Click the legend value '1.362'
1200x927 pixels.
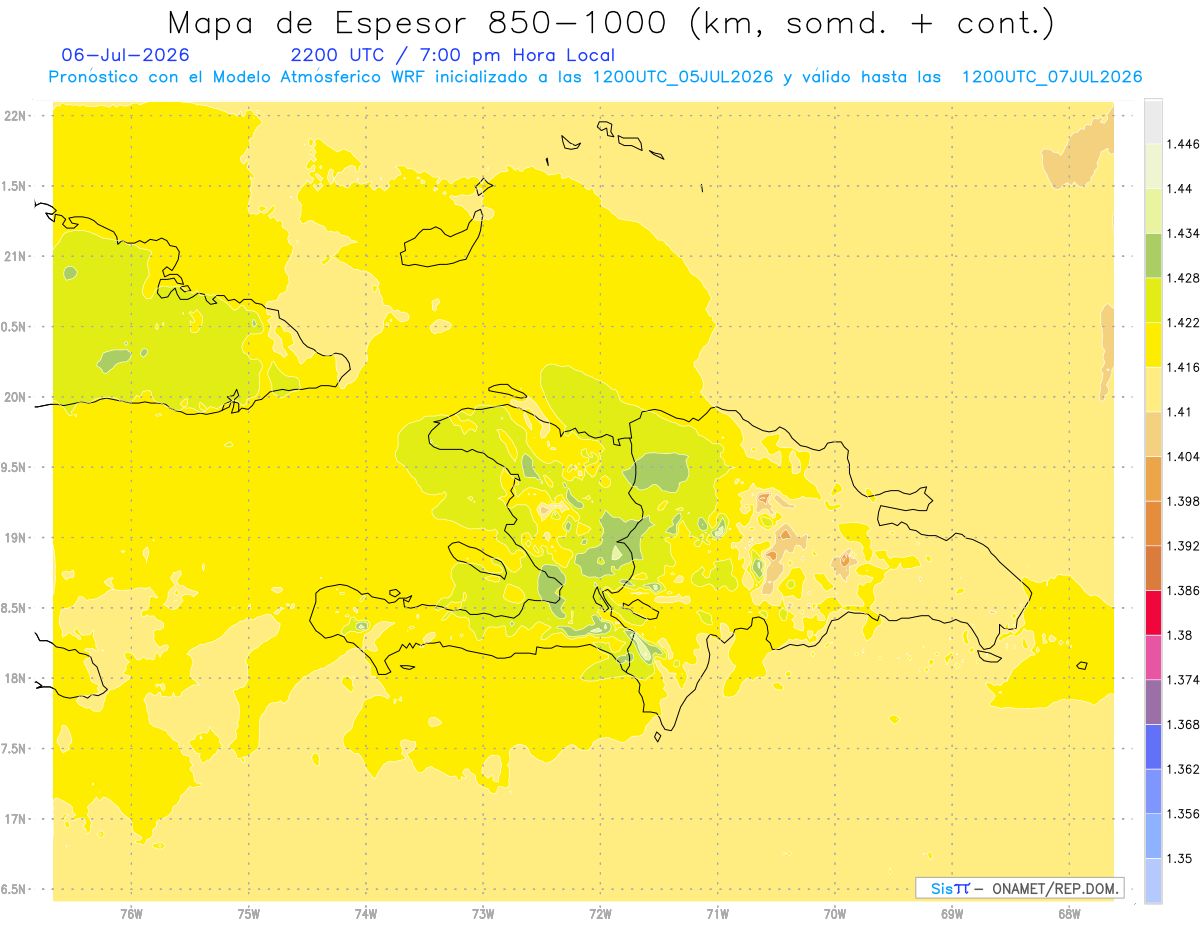[x=1183, y=769]
